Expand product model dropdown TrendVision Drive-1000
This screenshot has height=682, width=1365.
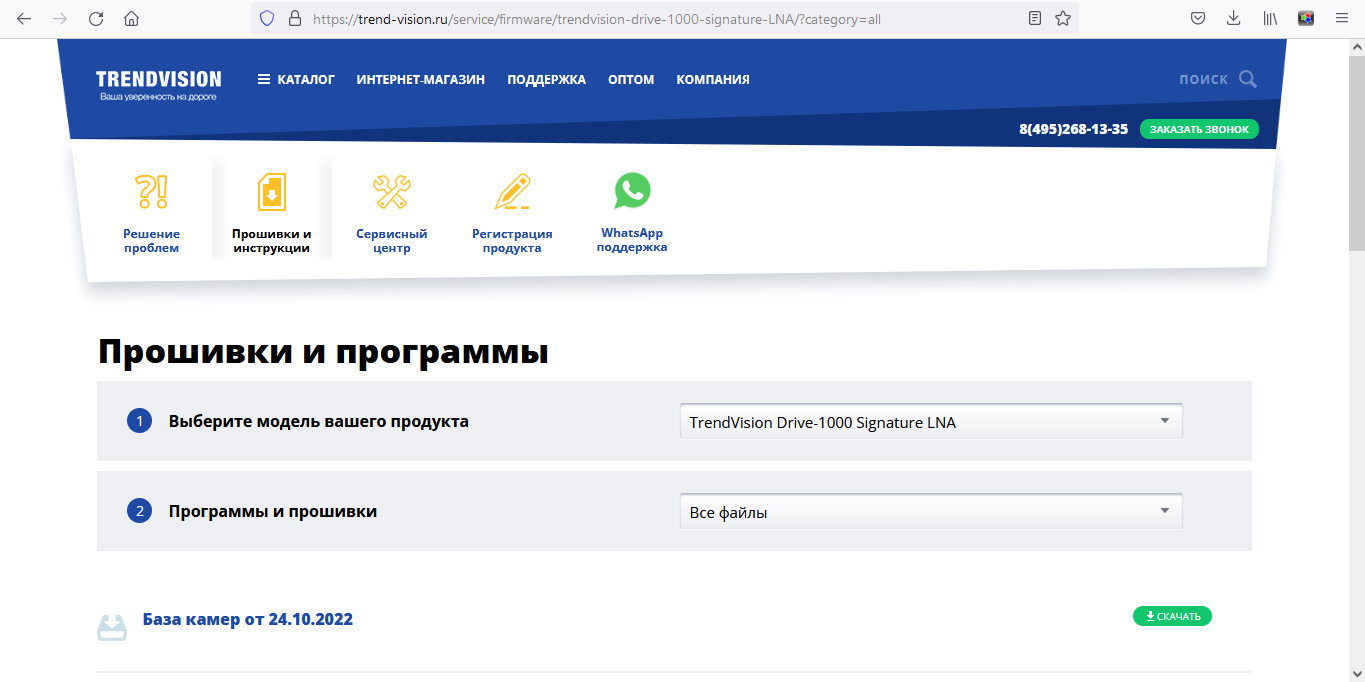click(931, 422)
